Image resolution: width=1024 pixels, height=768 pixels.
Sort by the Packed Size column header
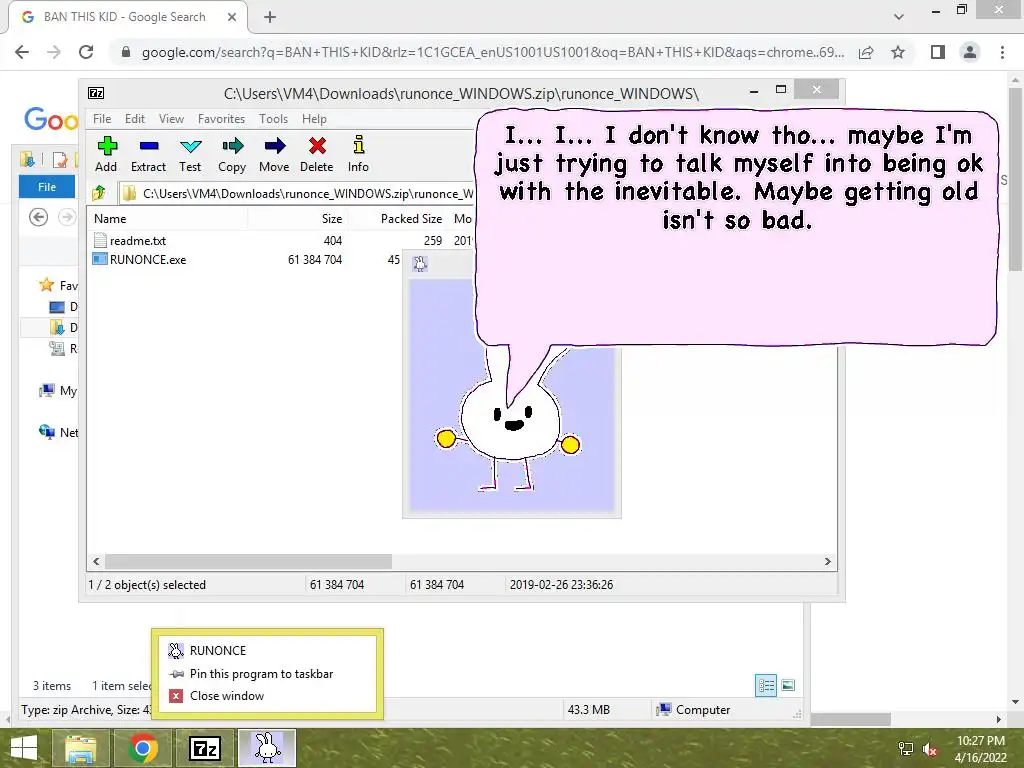point(411,219)
